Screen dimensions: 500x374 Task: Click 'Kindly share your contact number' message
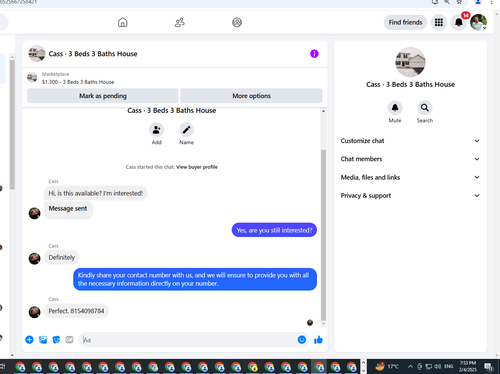pos(195,279)
